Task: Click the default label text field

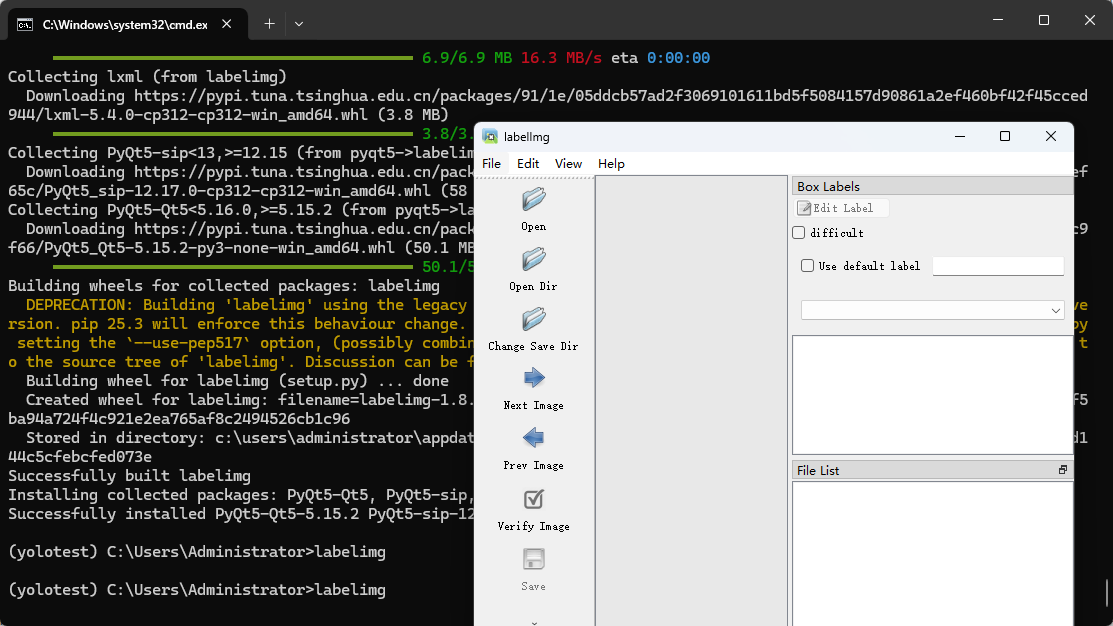Action: pyautogui.click(x=998, y=266)
